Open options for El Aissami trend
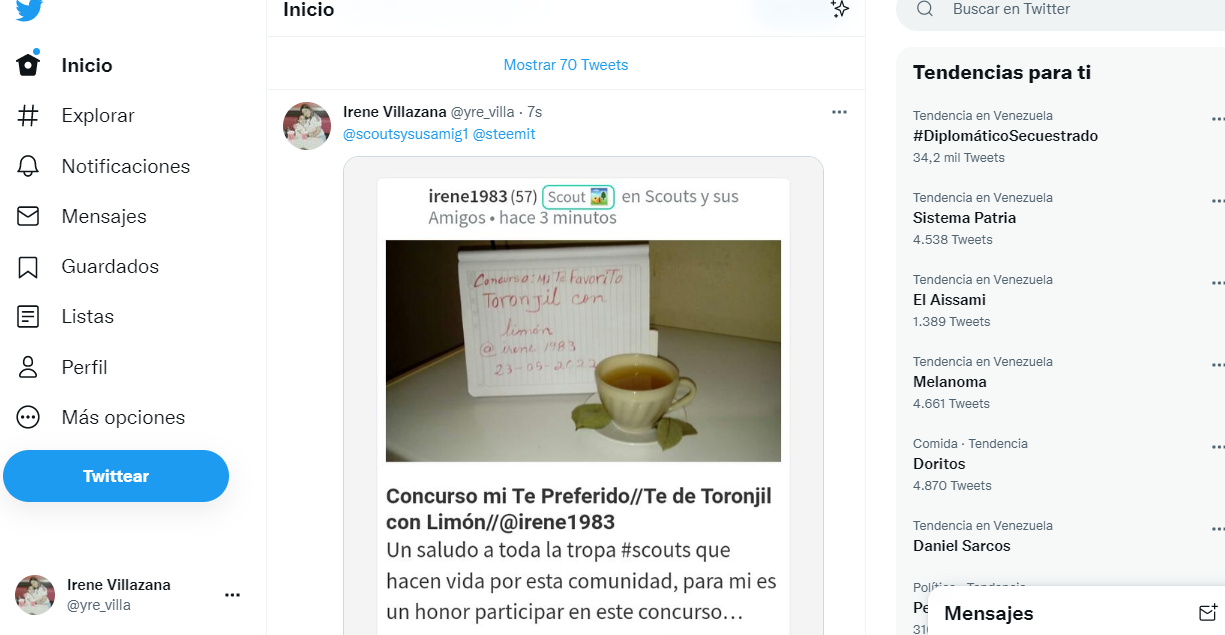1225x635 pixels. 1217,283
